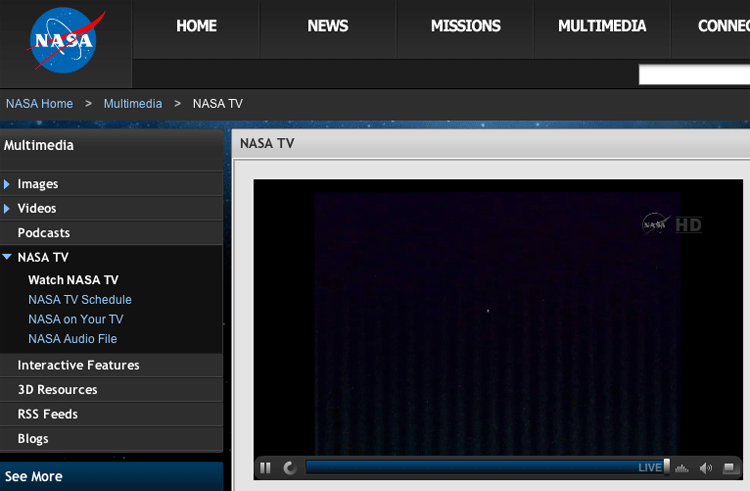Screen dimensions: 750x491
Task: Click NASA Home breadcrumb link
Action: (x=39, y=104)
